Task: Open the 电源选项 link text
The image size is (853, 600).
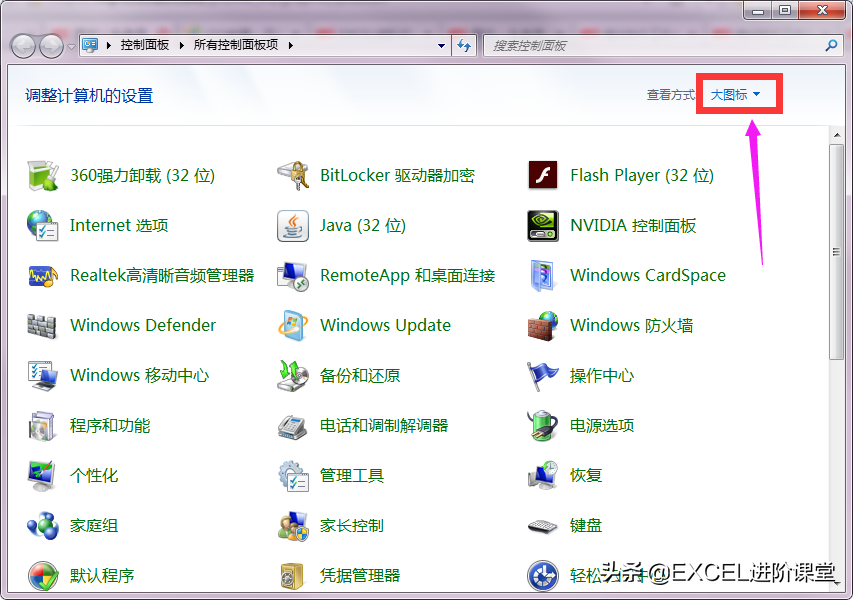Action: [602, 425]
